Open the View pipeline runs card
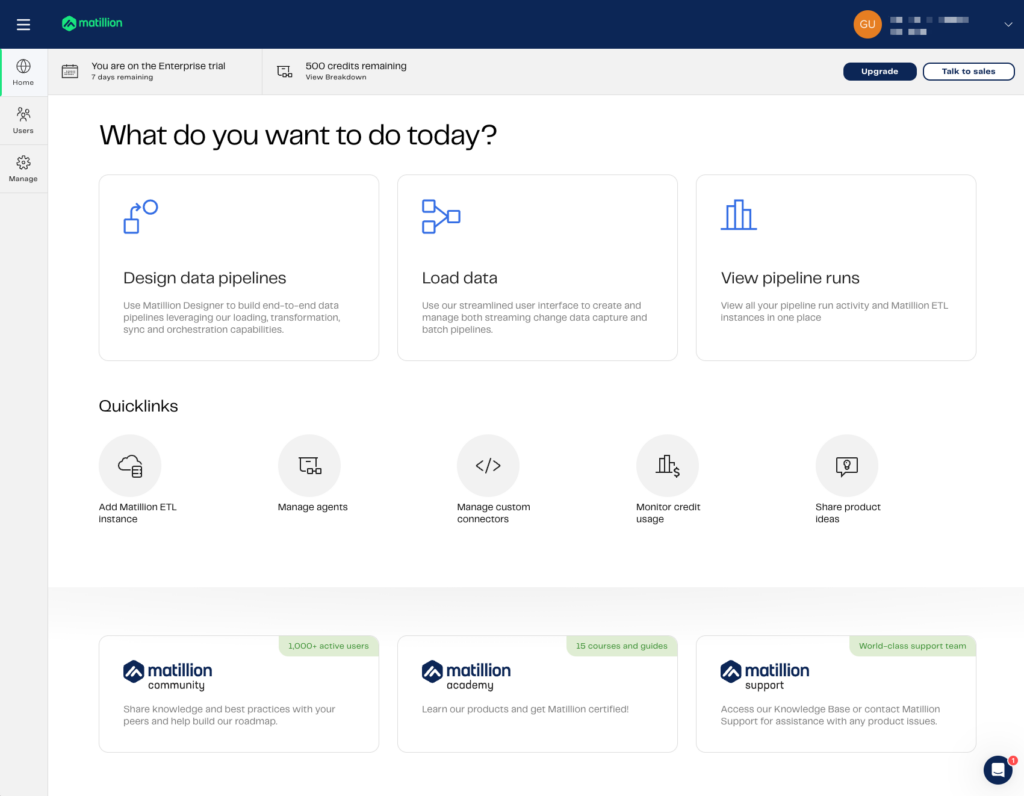This screenshot has width=1024, height=796. tap(836, 267)
